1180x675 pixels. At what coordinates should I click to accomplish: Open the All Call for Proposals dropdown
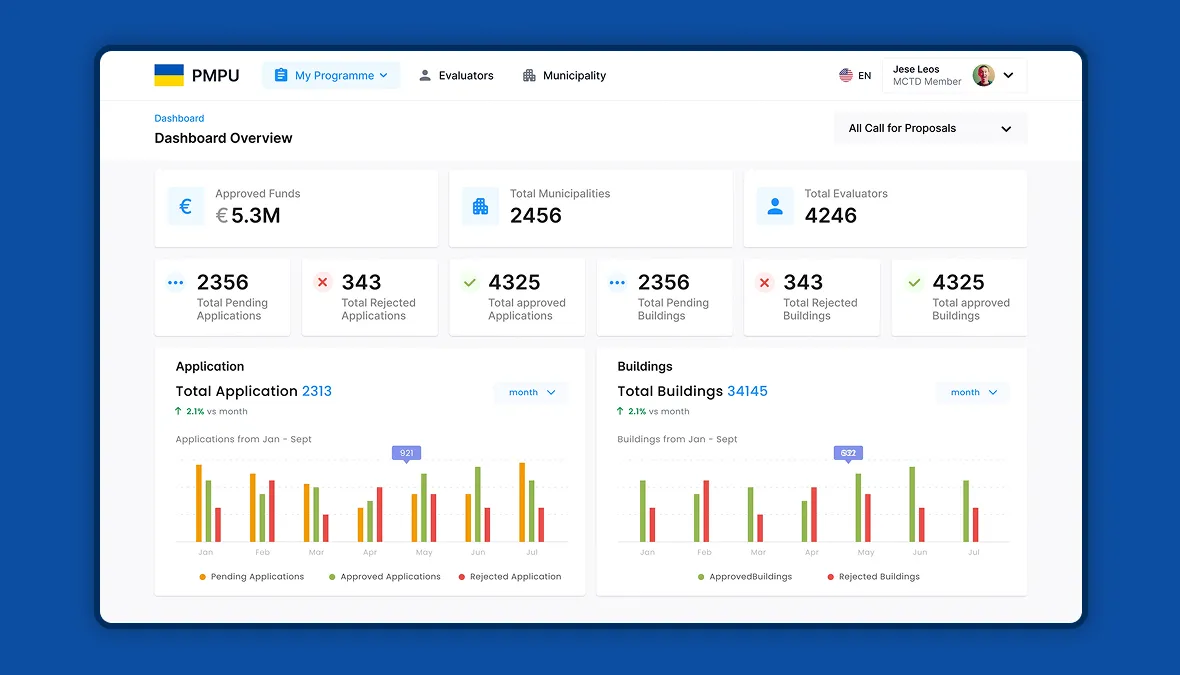coord(930,129)
